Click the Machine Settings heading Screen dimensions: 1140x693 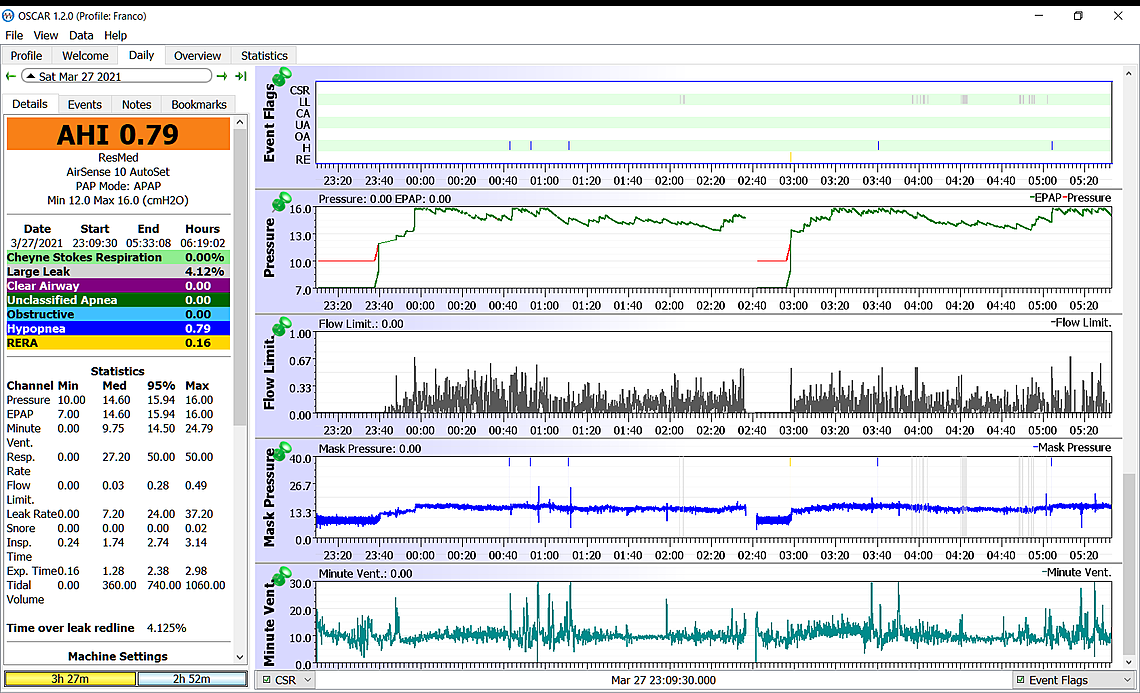[x=118, y=656]
